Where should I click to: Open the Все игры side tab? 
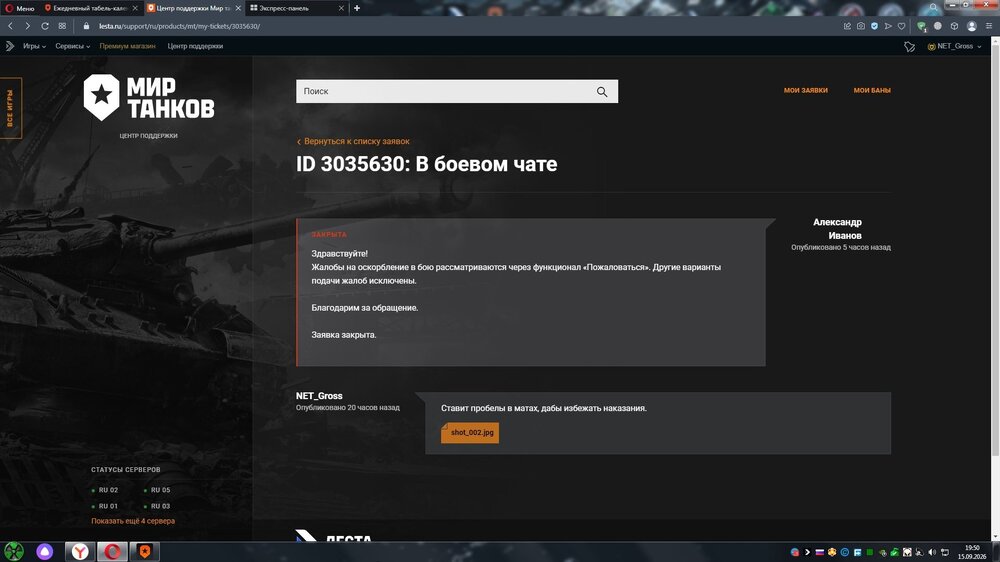pos(10,108)
